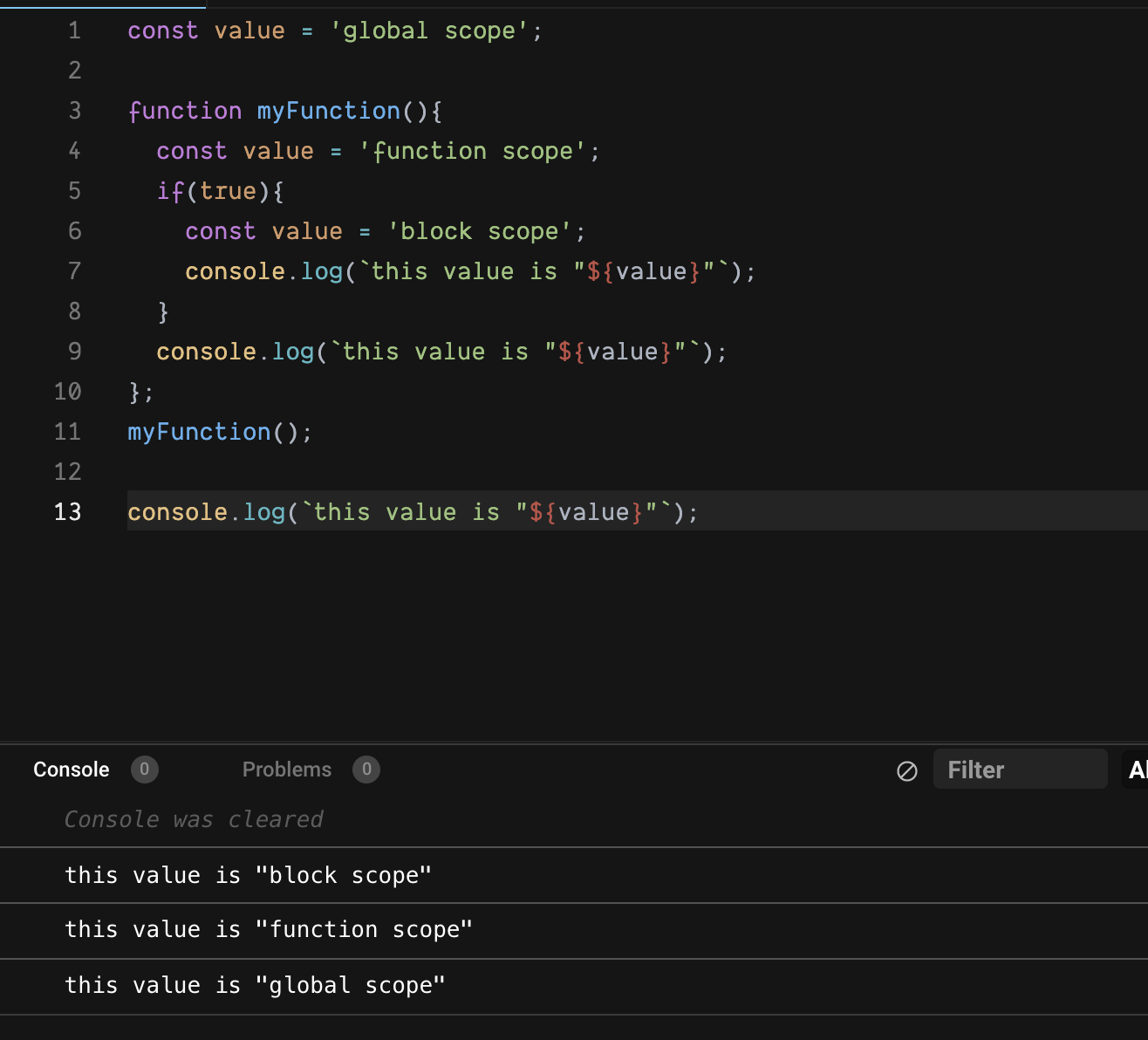Click the closing brace on line 8
This screenshot has height=1040, width=1148.
tap(163, 311)
